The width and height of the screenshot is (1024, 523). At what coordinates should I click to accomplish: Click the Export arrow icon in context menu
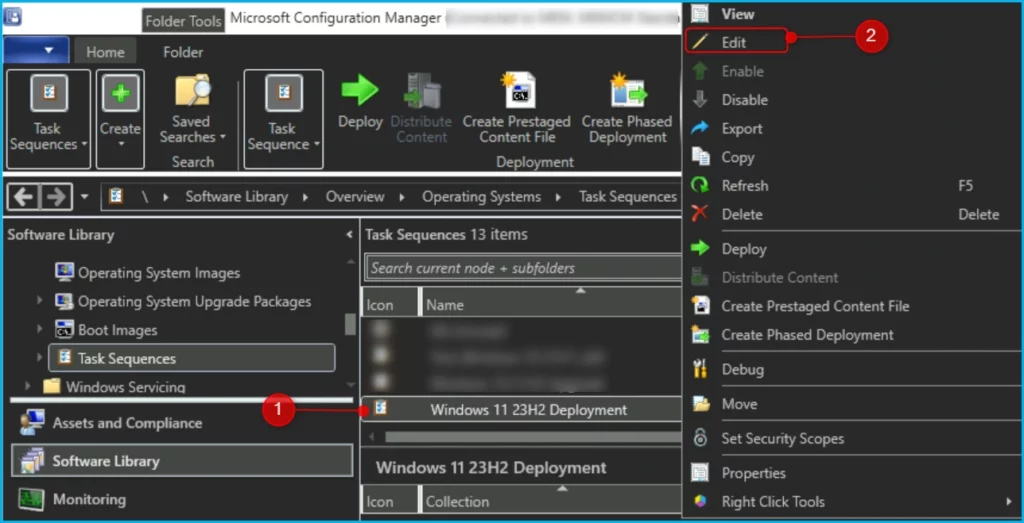[700, 129]
